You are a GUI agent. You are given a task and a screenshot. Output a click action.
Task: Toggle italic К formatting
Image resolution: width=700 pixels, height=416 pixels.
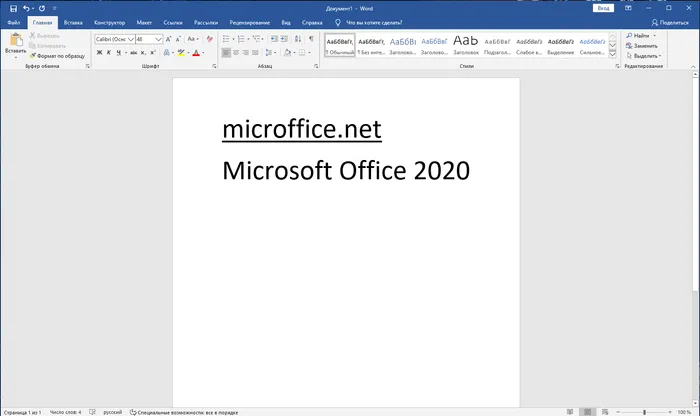108,53
